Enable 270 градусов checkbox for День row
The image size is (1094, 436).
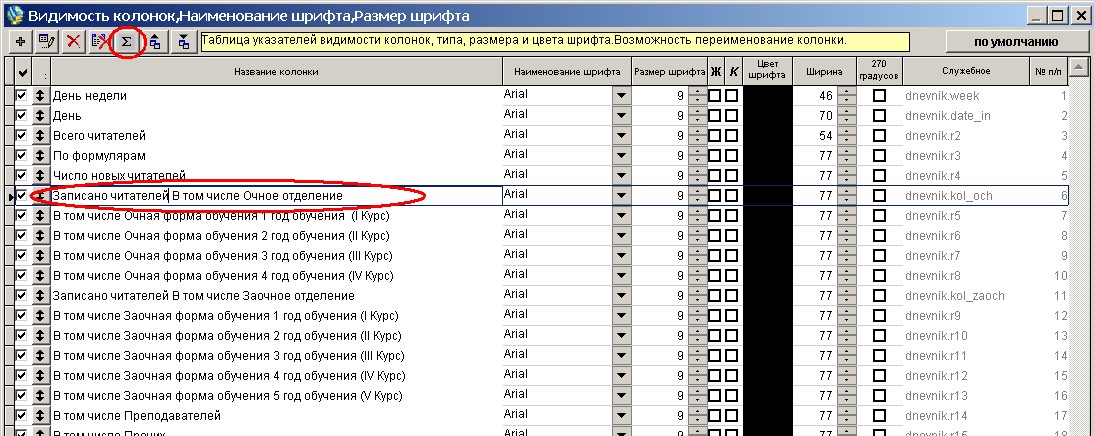[879, 116]
